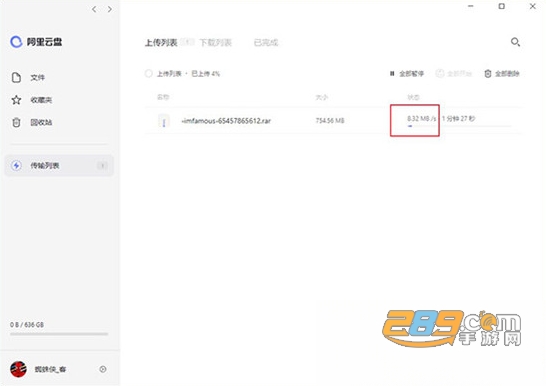This screenshot has width=546, height=386.
Task: Open settings icon next to username
Action: coord(103,369)
